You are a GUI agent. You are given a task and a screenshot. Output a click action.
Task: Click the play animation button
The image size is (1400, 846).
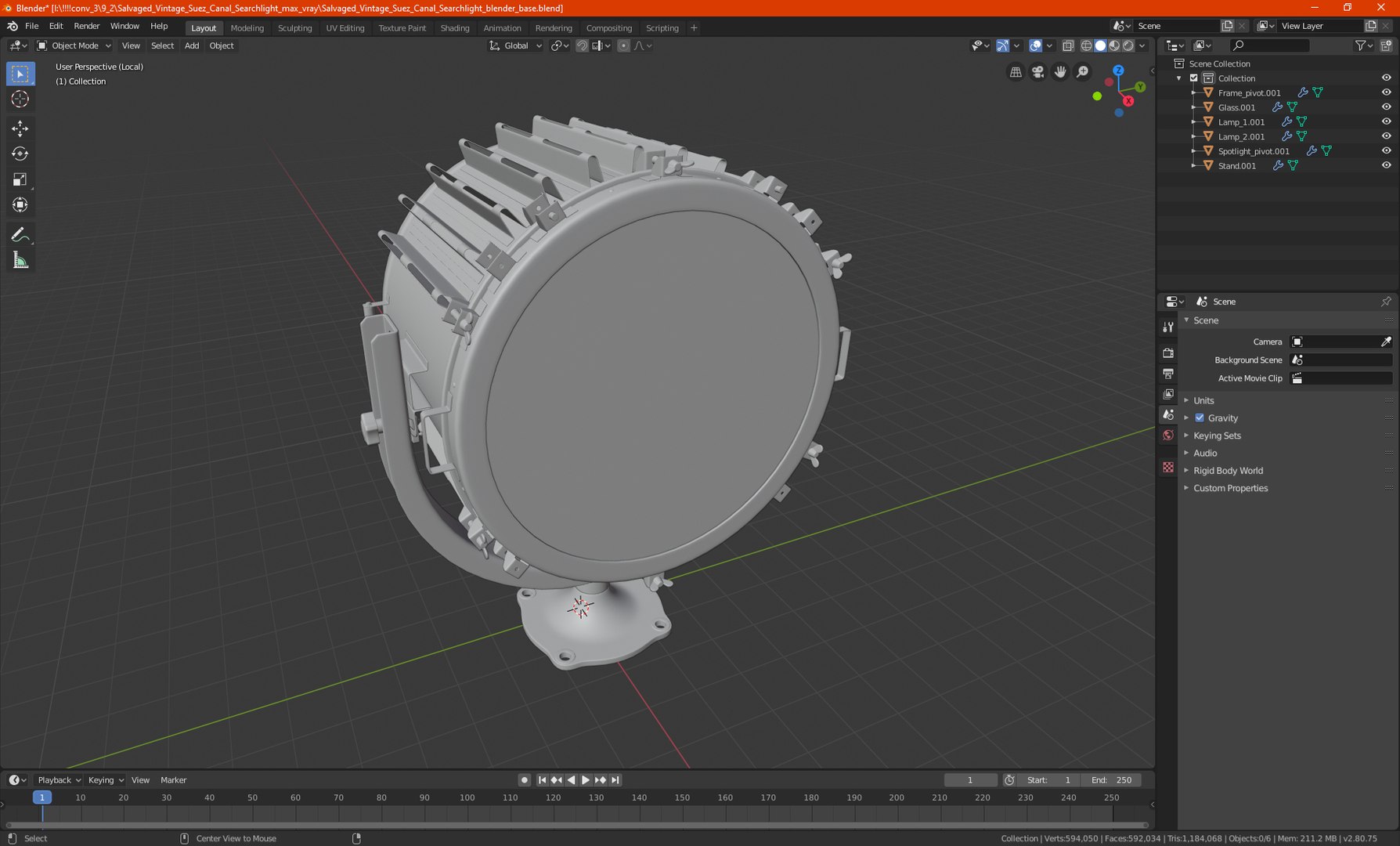click(x=586, y=780)
